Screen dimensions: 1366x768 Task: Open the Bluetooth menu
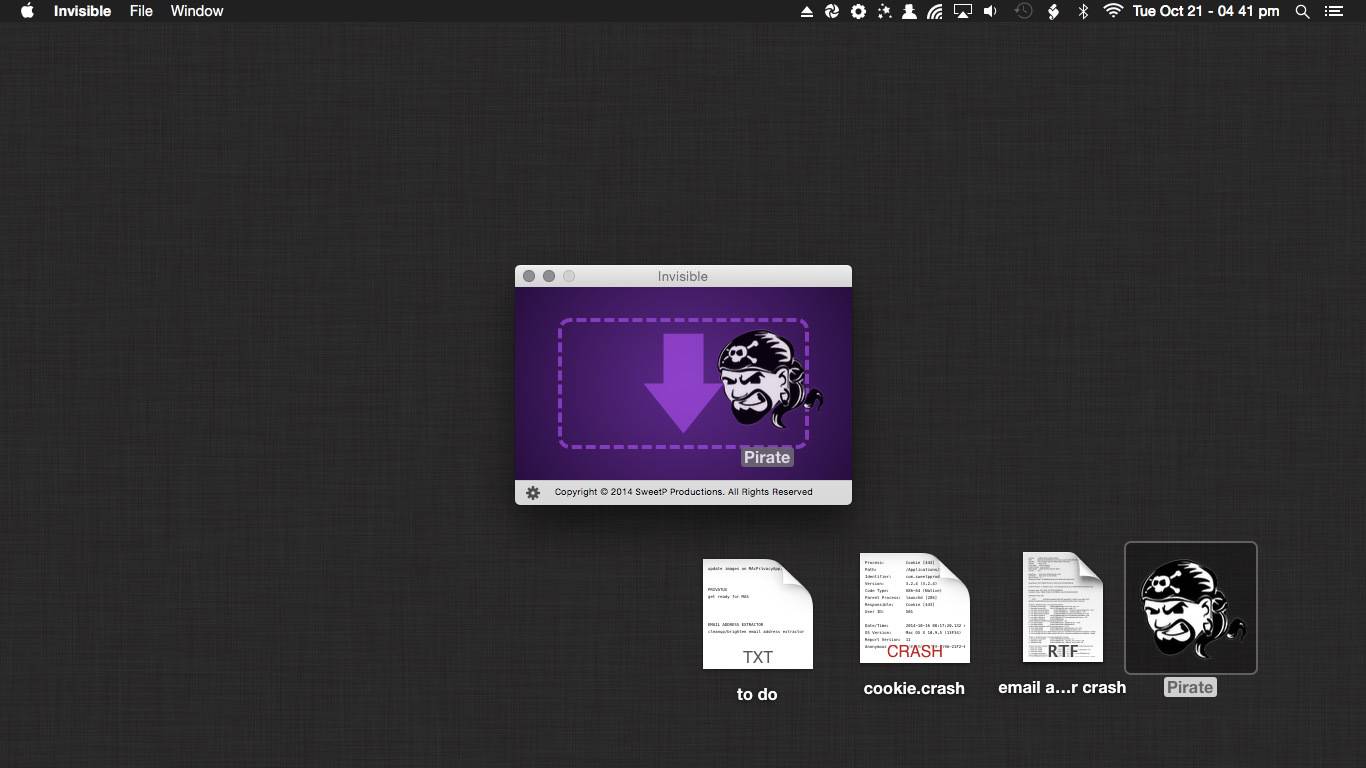point(1083,11)
